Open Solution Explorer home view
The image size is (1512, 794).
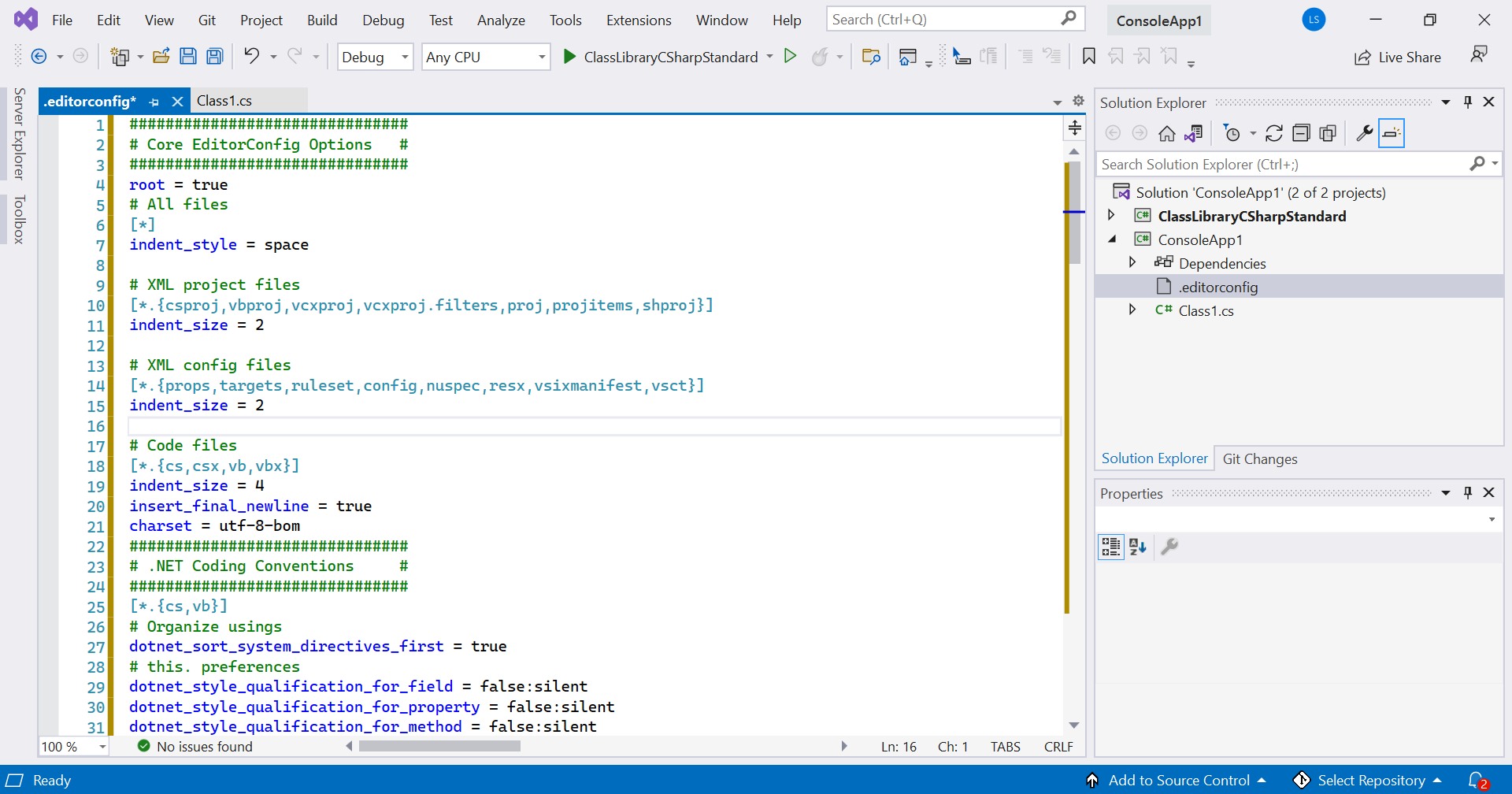click(1167, 133)
